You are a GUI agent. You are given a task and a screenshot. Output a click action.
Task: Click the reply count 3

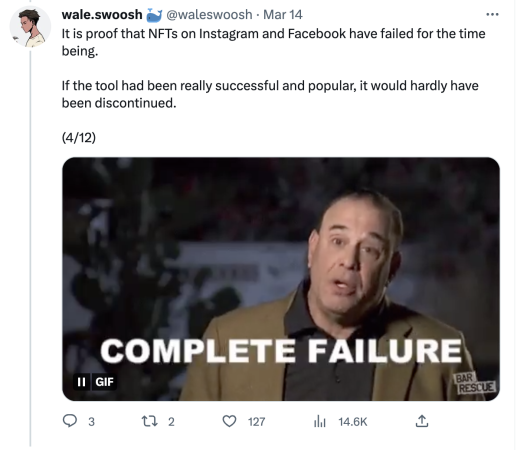tap(91, 422)
